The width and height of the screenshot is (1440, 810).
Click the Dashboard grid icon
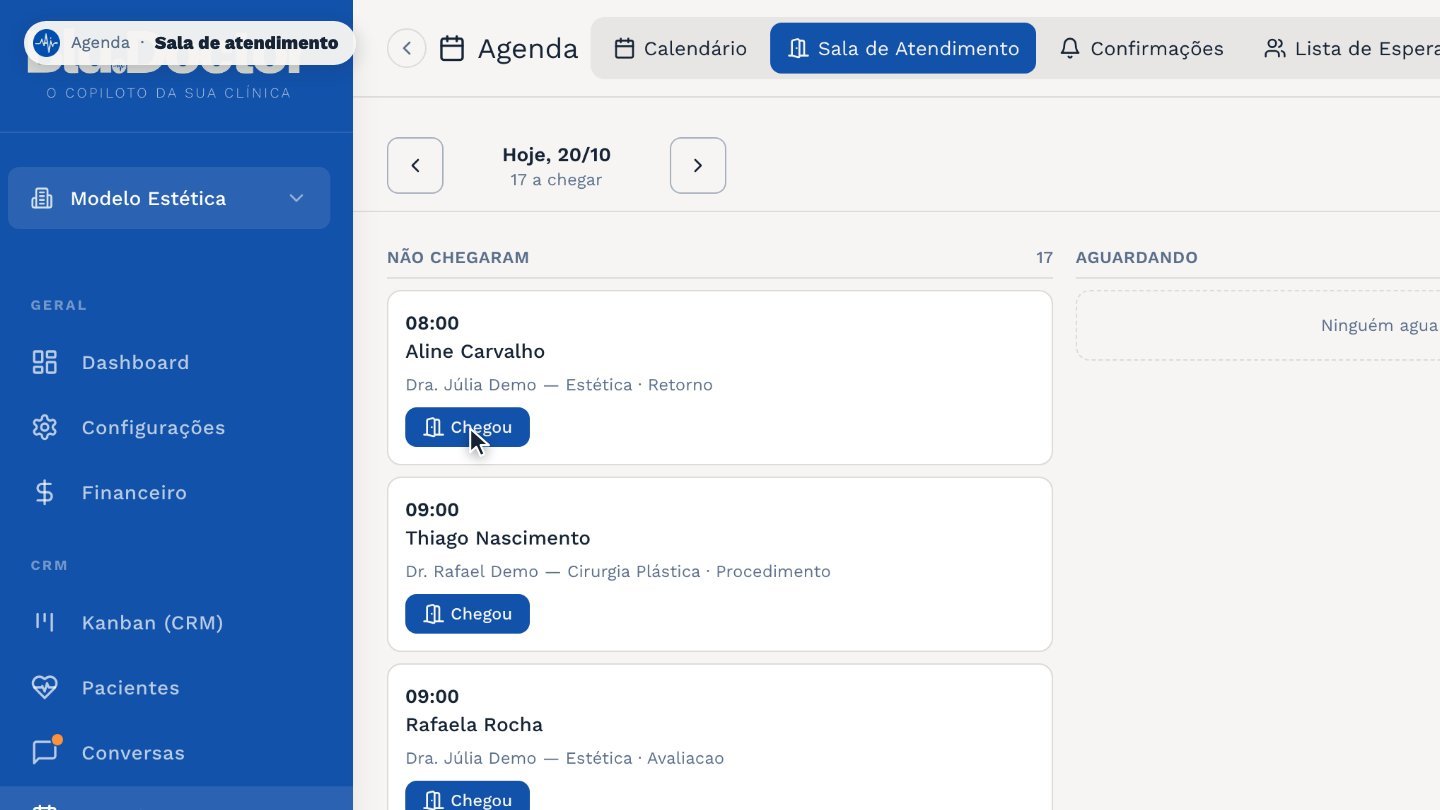pos(45,362)
